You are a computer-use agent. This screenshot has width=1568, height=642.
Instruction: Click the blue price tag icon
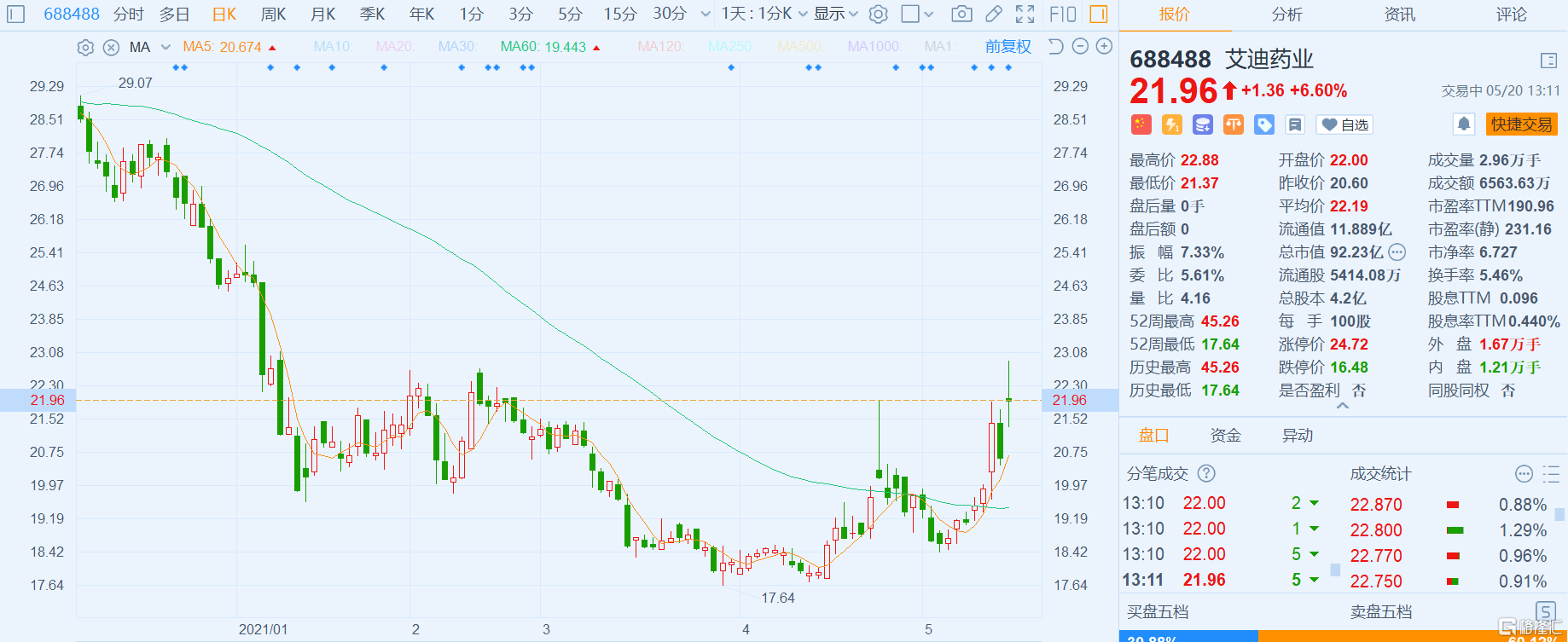(x=1264, y=124)
